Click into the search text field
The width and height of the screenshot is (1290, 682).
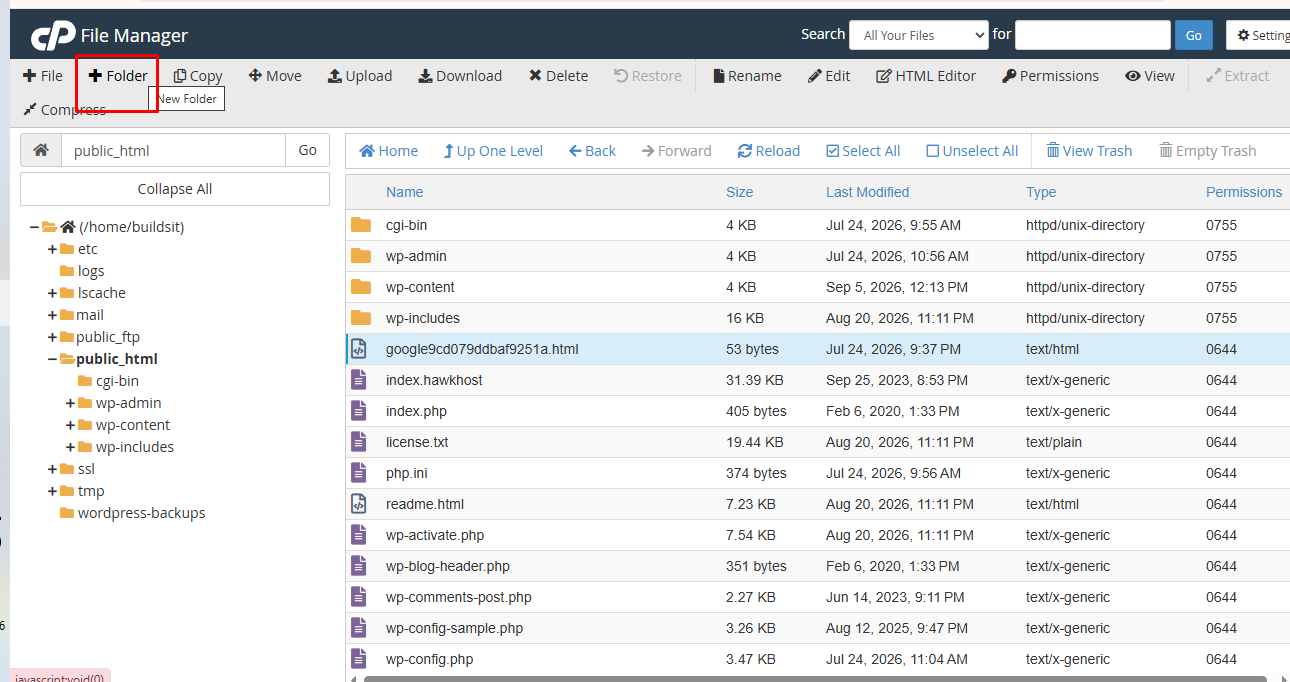[1092, 35]
